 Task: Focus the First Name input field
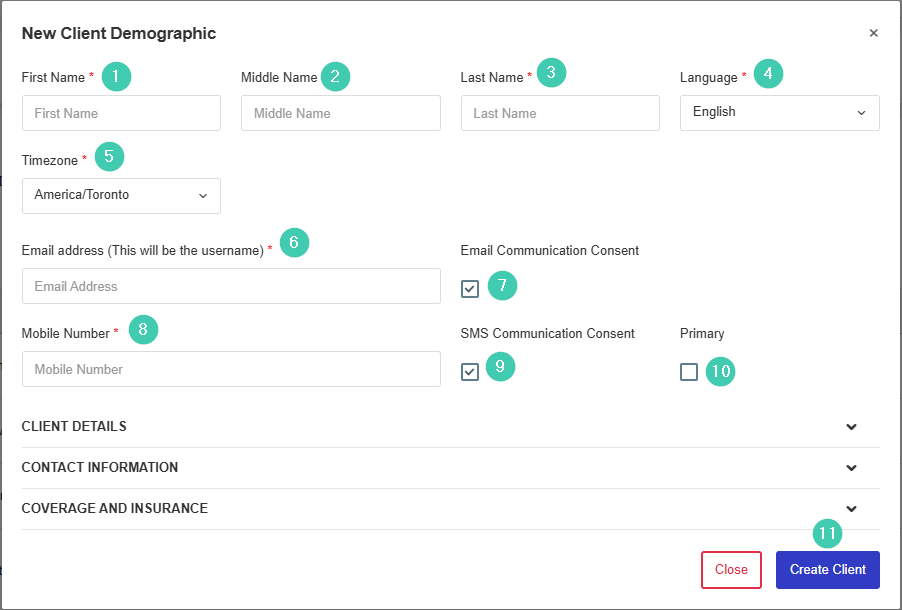pyautogui.click(x=121, y=113)
